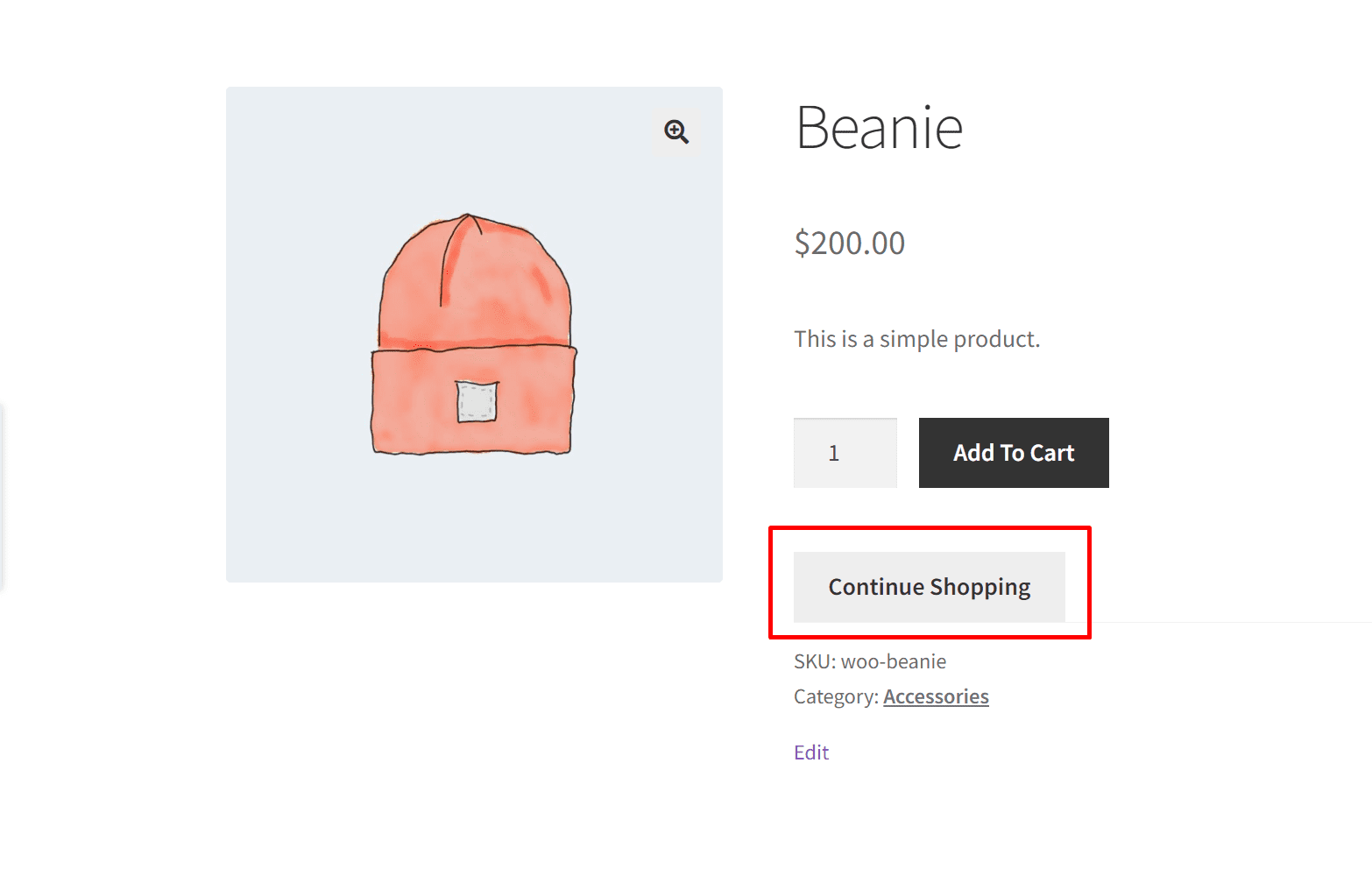Click the Edit link
Image resolution: width=1372 pixels, height=883 pixels.
(x=811, y=752)
